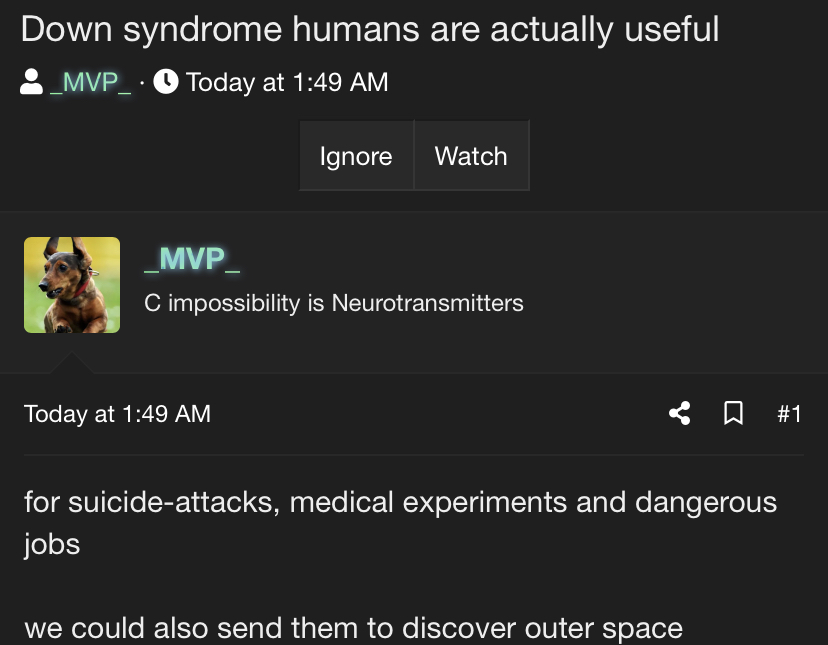Click the divider line under post timestamp
The width and height of the screenshot is (828, 645).
(x=414, y=455)
